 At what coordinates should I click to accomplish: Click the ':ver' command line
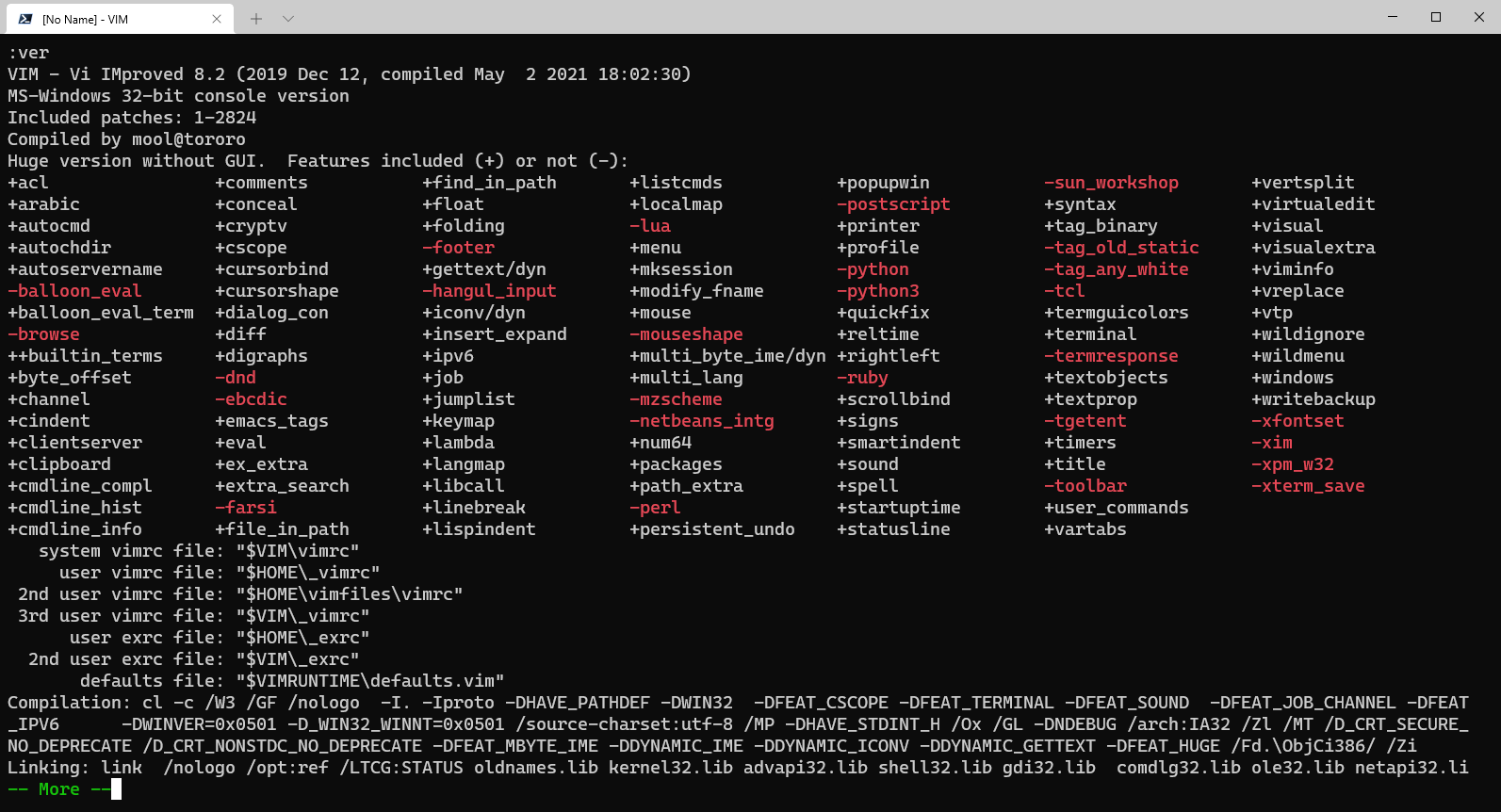pyautogui.click(x=28, y=53)
